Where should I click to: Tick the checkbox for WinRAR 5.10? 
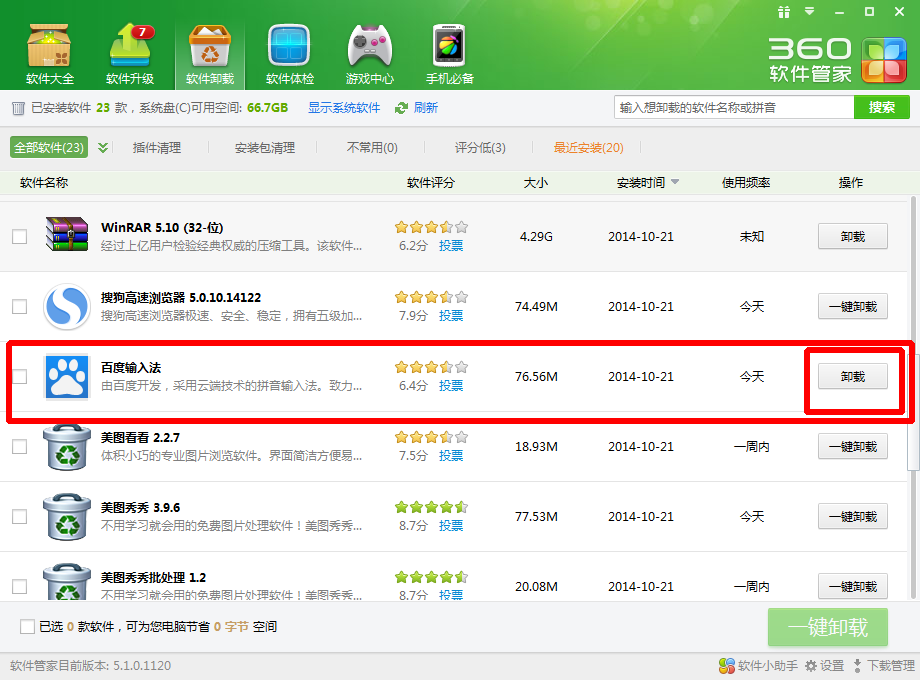tap(19, 237)
